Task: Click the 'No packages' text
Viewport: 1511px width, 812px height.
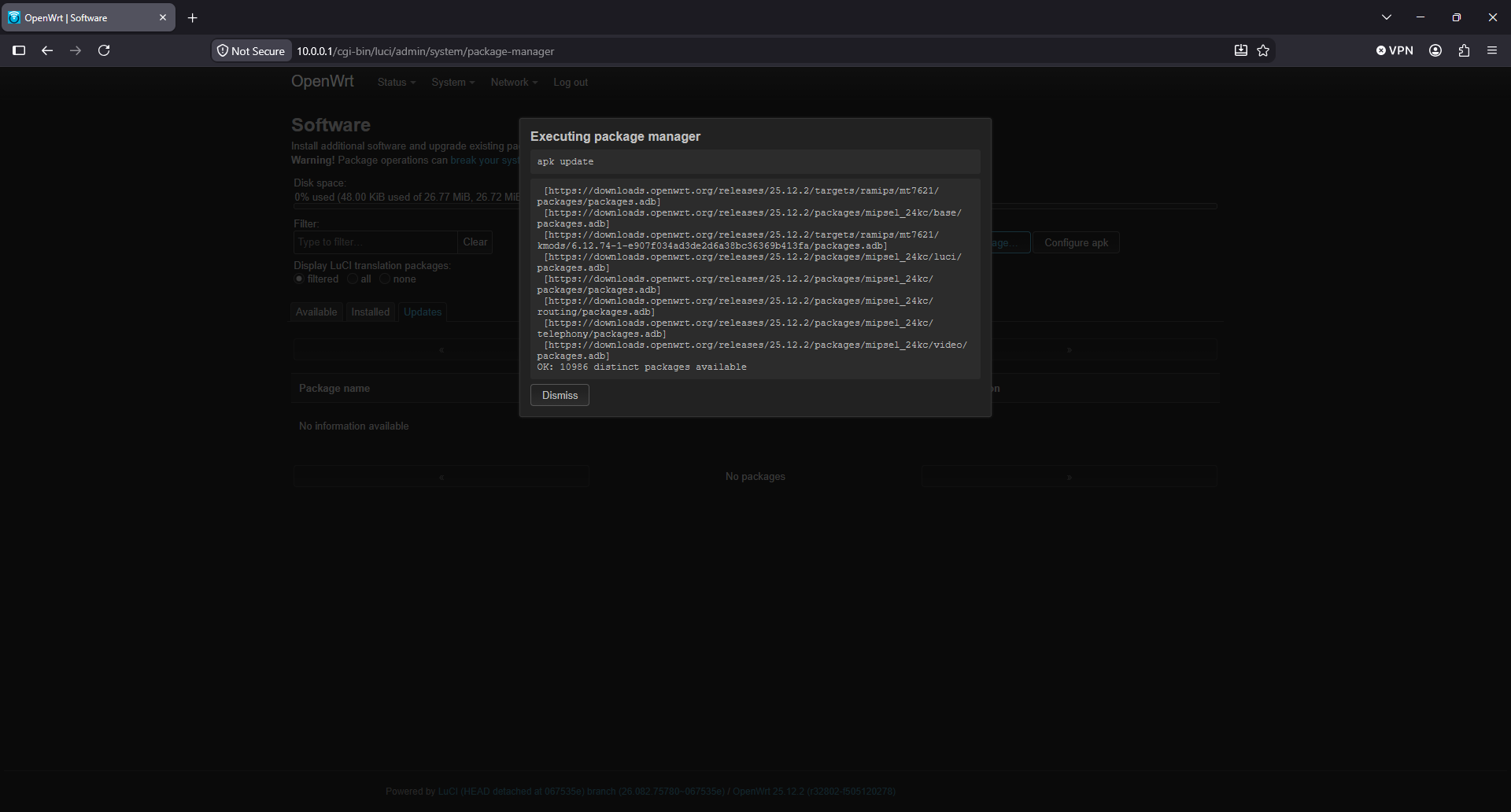Action: click(755, 476)
